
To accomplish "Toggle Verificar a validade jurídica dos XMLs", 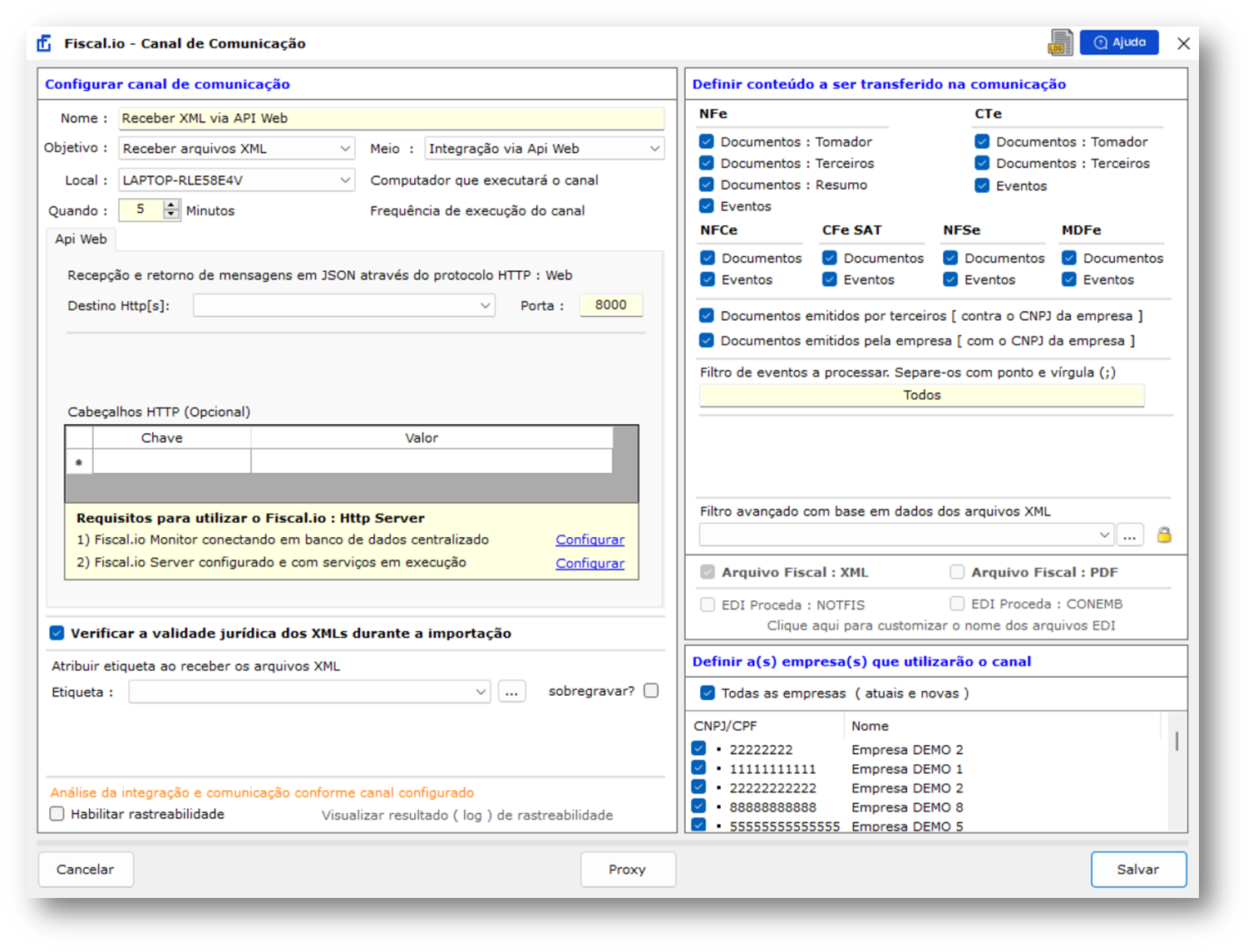I will (x=57, y=633).
